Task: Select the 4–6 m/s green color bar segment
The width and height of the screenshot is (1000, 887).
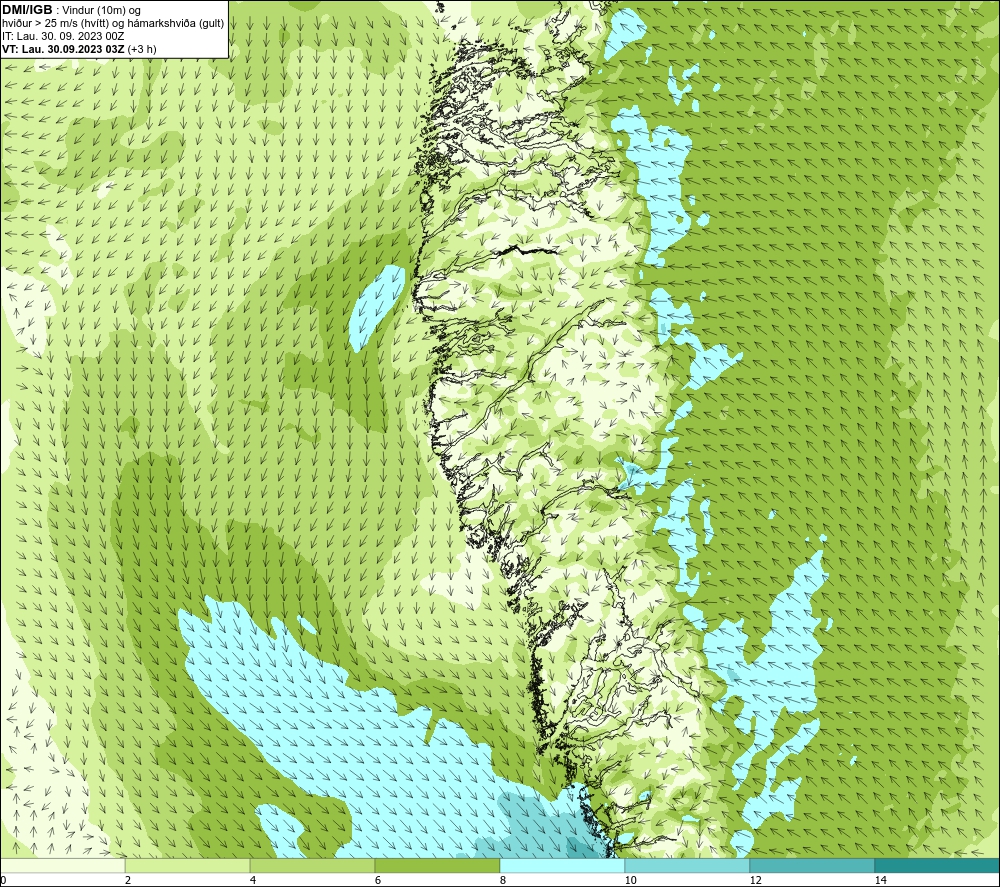Action: (x=312, y=865)
